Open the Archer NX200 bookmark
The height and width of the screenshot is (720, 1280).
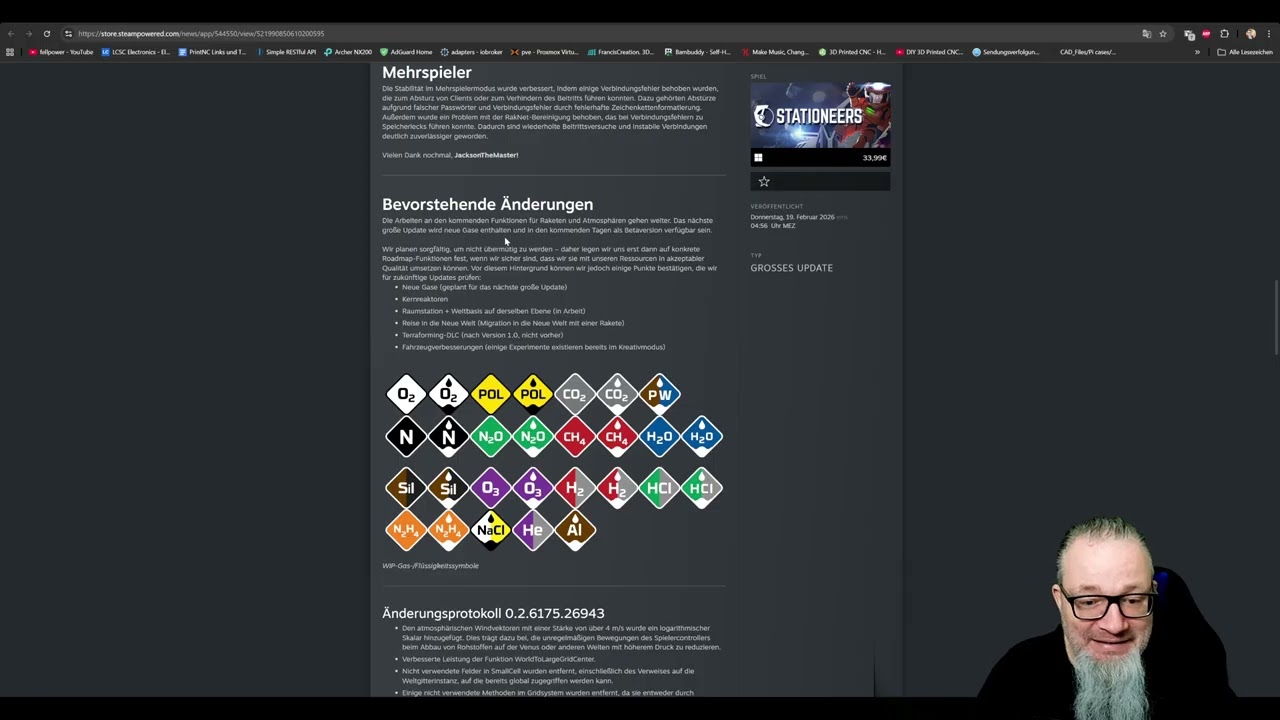pos(348,52)
